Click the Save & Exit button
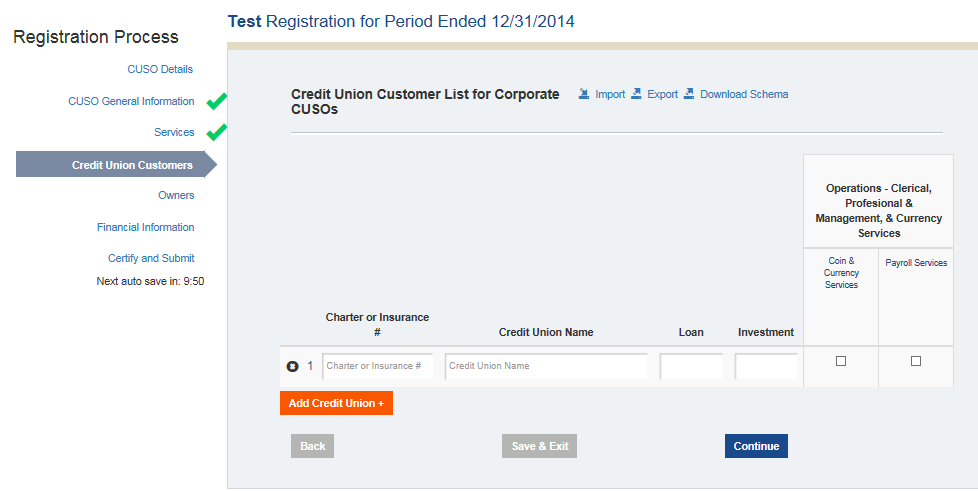 click(x=540, y=446)
